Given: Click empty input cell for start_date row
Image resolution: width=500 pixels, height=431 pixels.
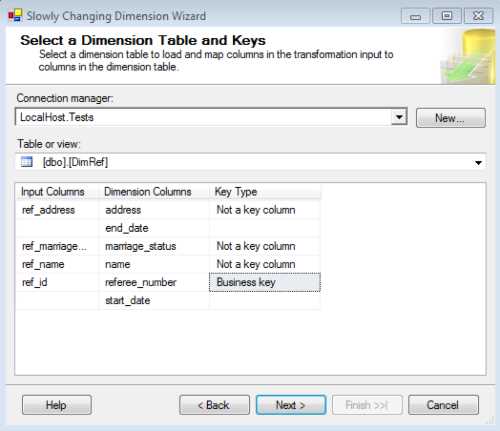Looking at the screenshot, I should tap(57, 300).
